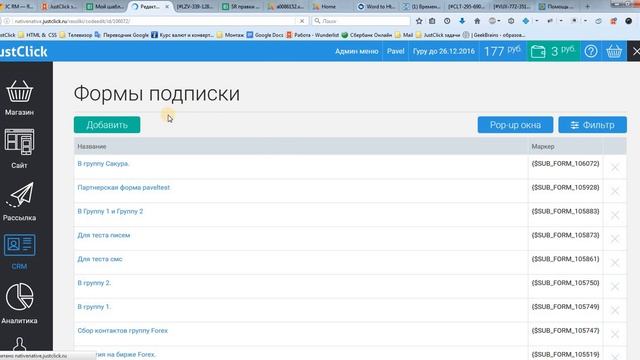Select marker {$SUB_FORM_105749}

pyautogui.click(x=565, y=307)
